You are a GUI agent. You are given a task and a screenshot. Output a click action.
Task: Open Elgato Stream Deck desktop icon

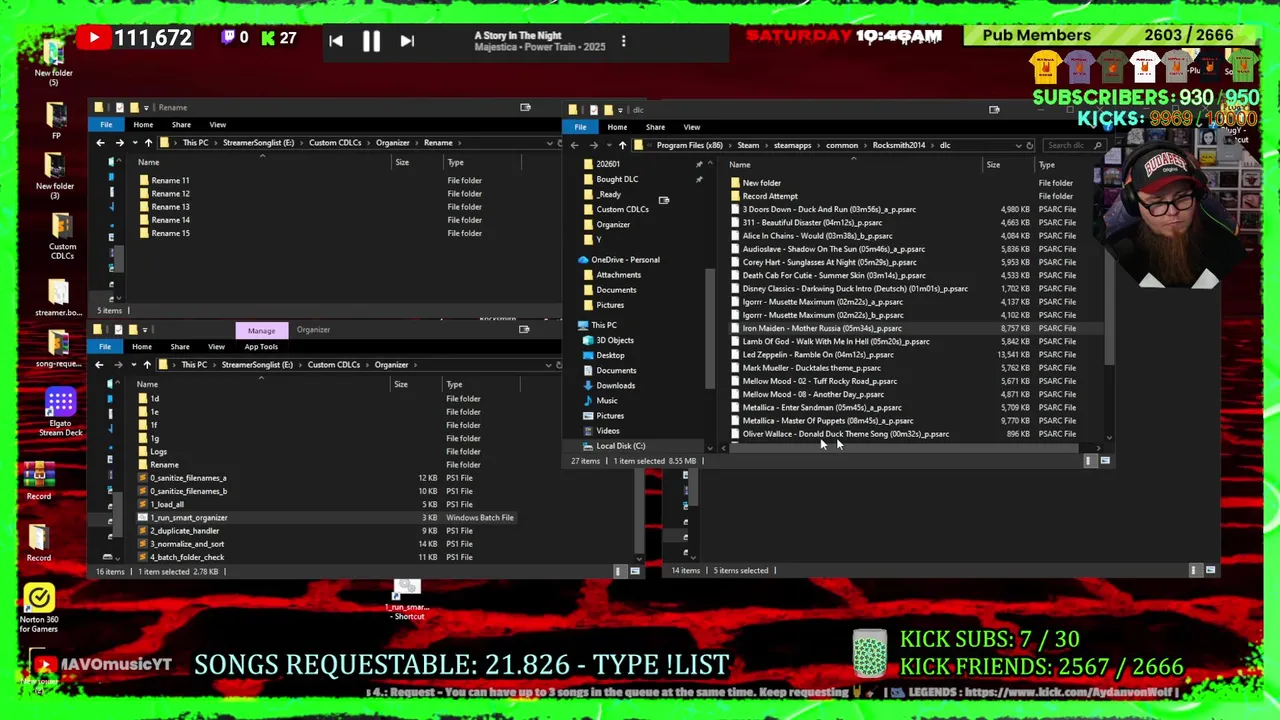click(x=60, y=412)
